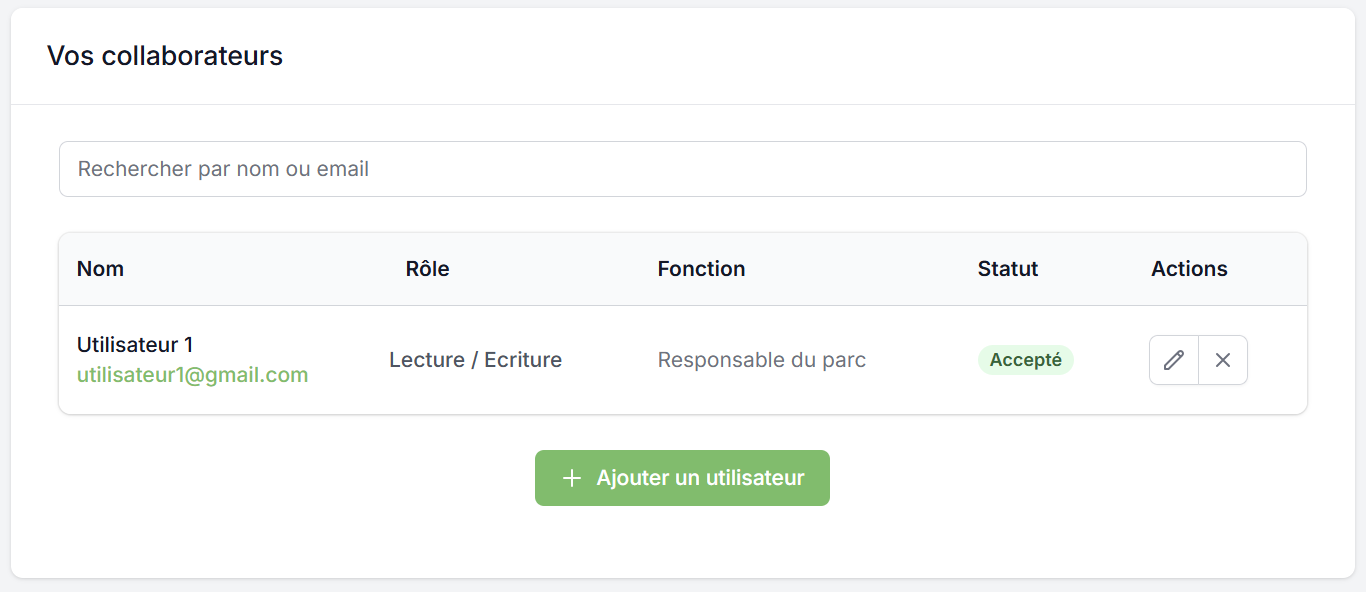
Task: Click the plus icon in the add button
Action: coord(572,478)
